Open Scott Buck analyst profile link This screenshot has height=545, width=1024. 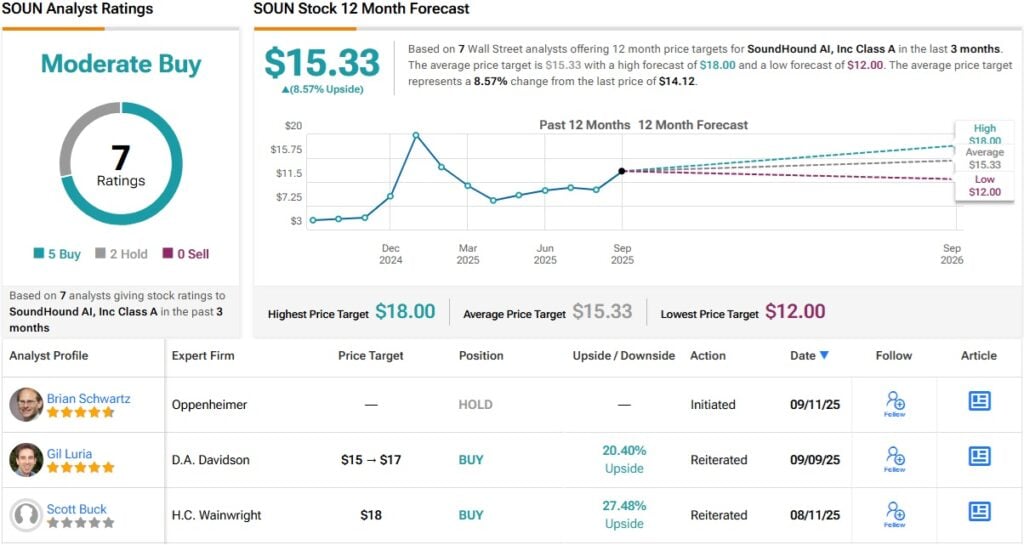tap(76, 509)
